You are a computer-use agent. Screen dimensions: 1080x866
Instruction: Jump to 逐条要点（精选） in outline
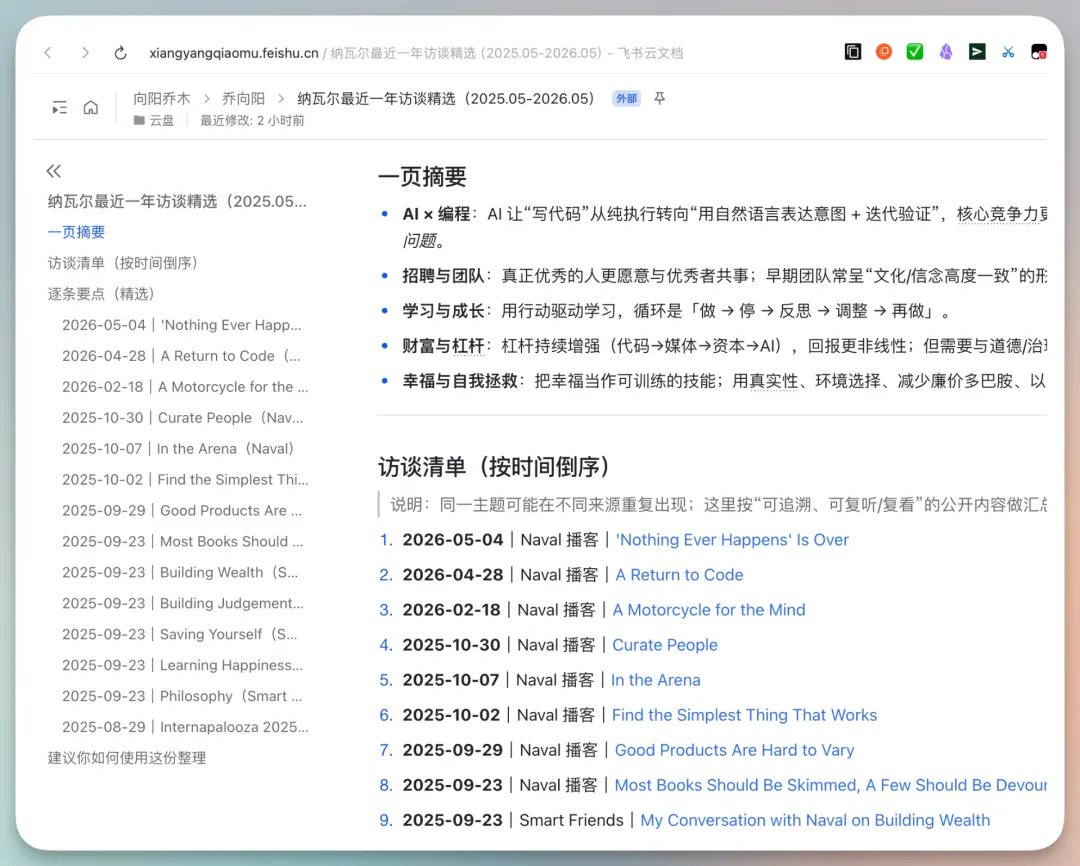tap(101, 294)
